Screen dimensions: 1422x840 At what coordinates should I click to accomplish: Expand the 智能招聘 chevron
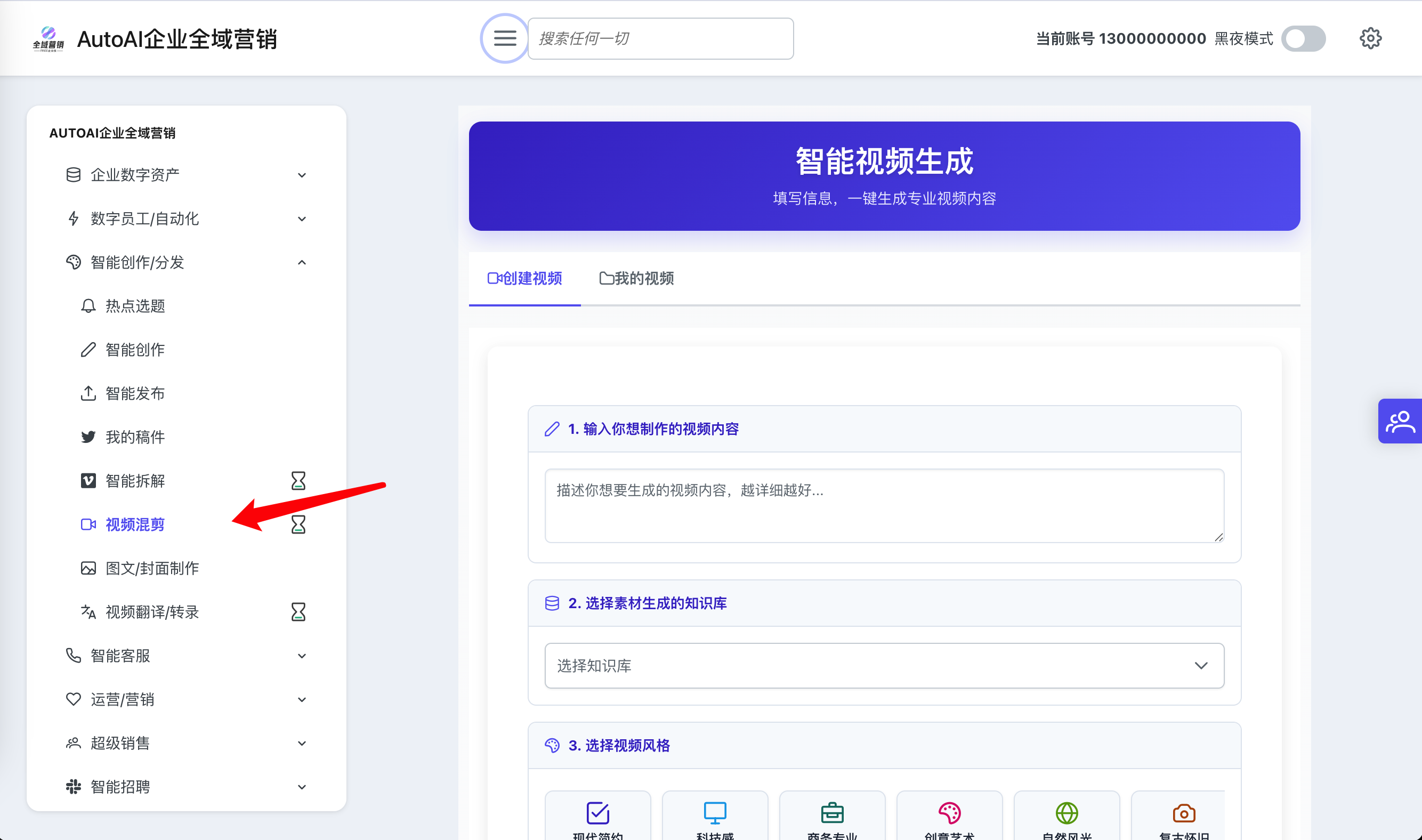coord(302,787)
